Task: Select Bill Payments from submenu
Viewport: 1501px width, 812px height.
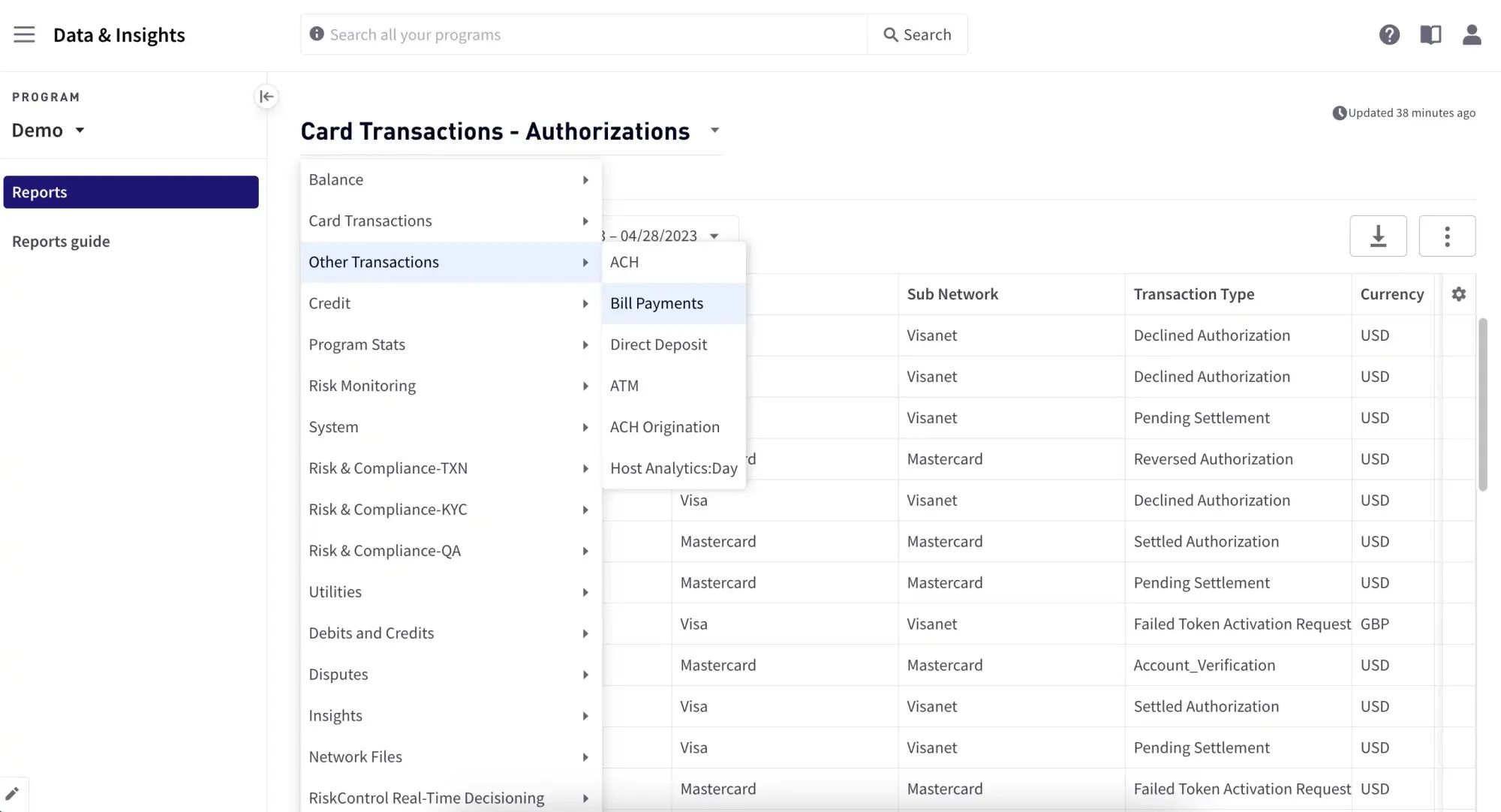Action: point(657,303)
